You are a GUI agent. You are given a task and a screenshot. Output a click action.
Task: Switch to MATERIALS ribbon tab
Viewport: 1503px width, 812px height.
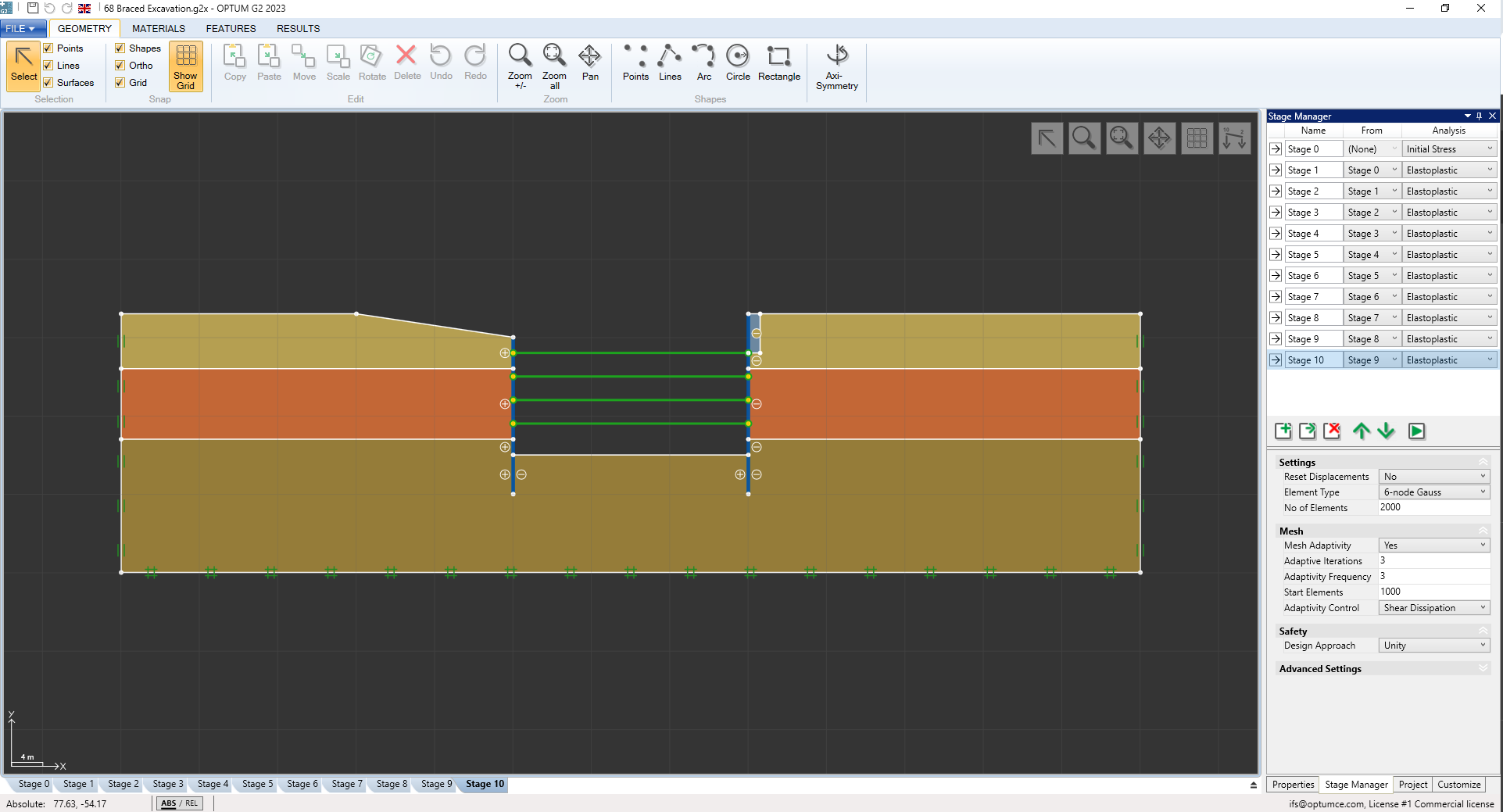[159, 29]
